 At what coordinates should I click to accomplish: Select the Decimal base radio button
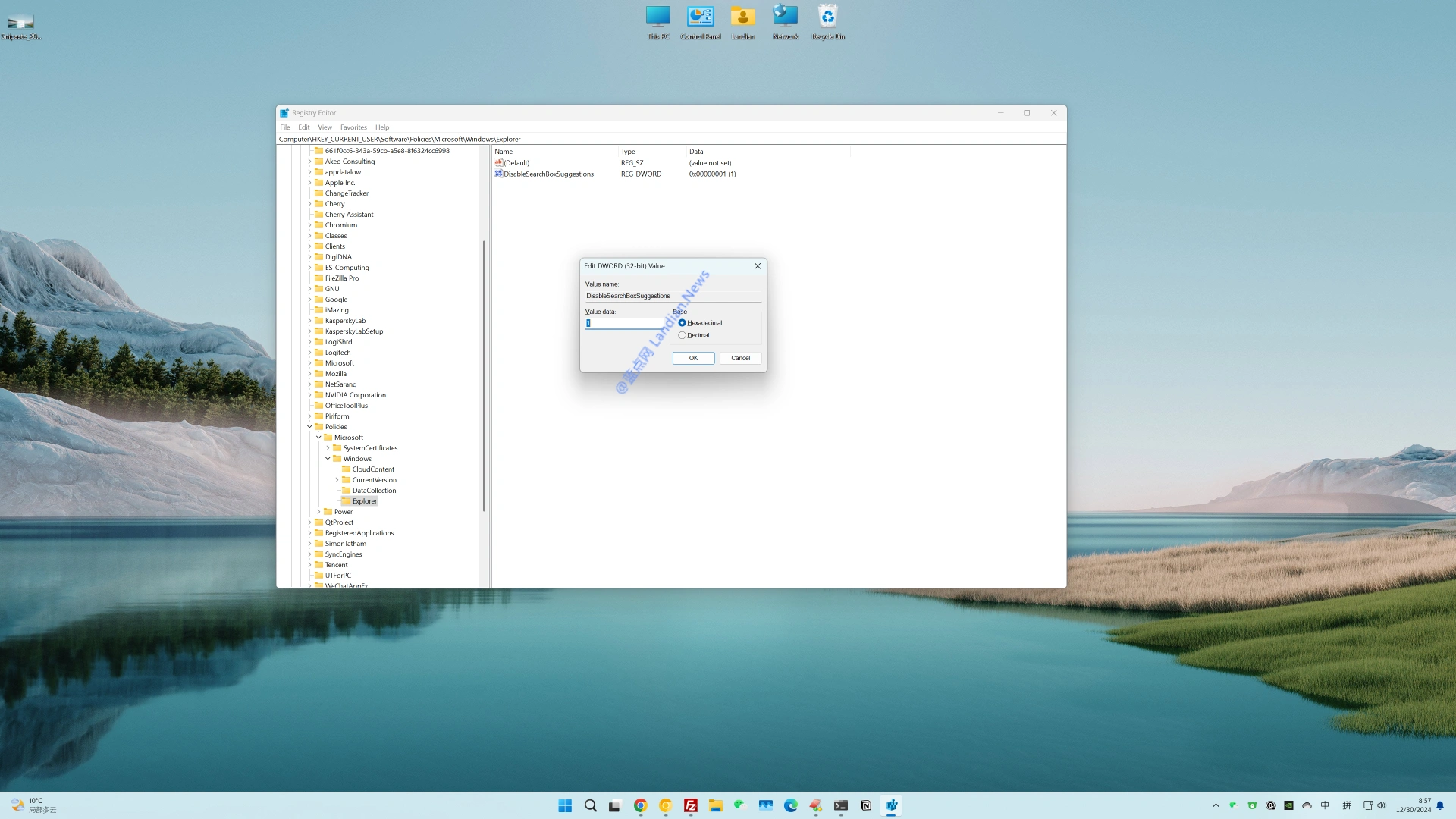[x=682, y=335]
